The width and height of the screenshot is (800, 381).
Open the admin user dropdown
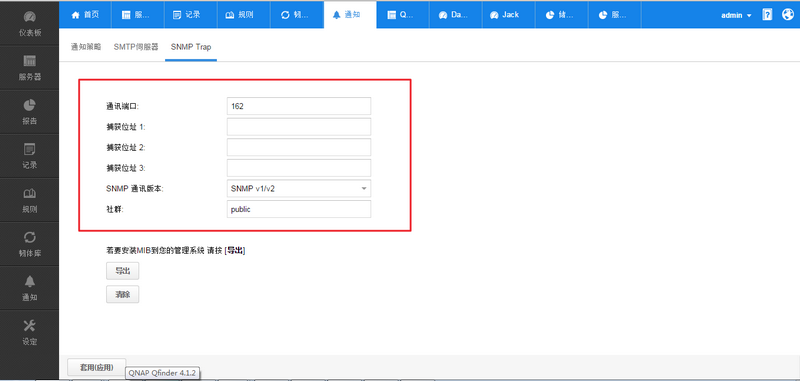(736, 15)
